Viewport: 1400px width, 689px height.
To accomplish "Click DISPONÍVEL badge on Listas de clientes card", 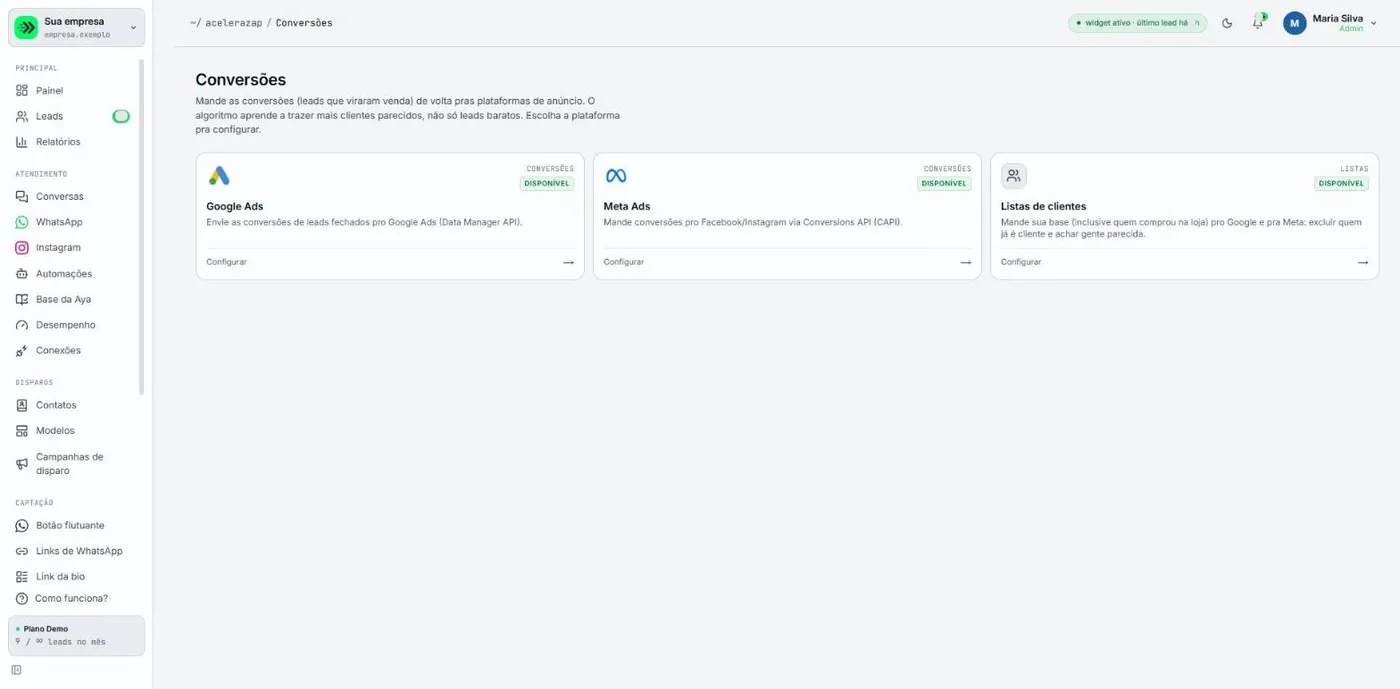I will click(1341, 184).
